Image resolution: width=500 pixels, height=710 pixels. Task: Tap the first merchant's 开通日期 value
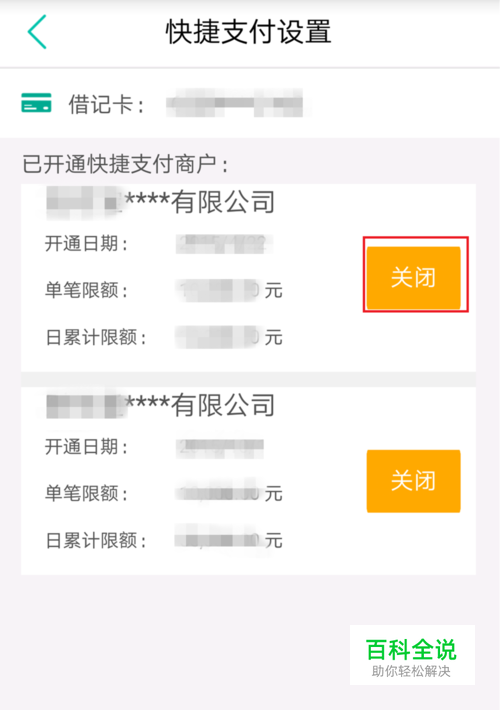point(224,245)
